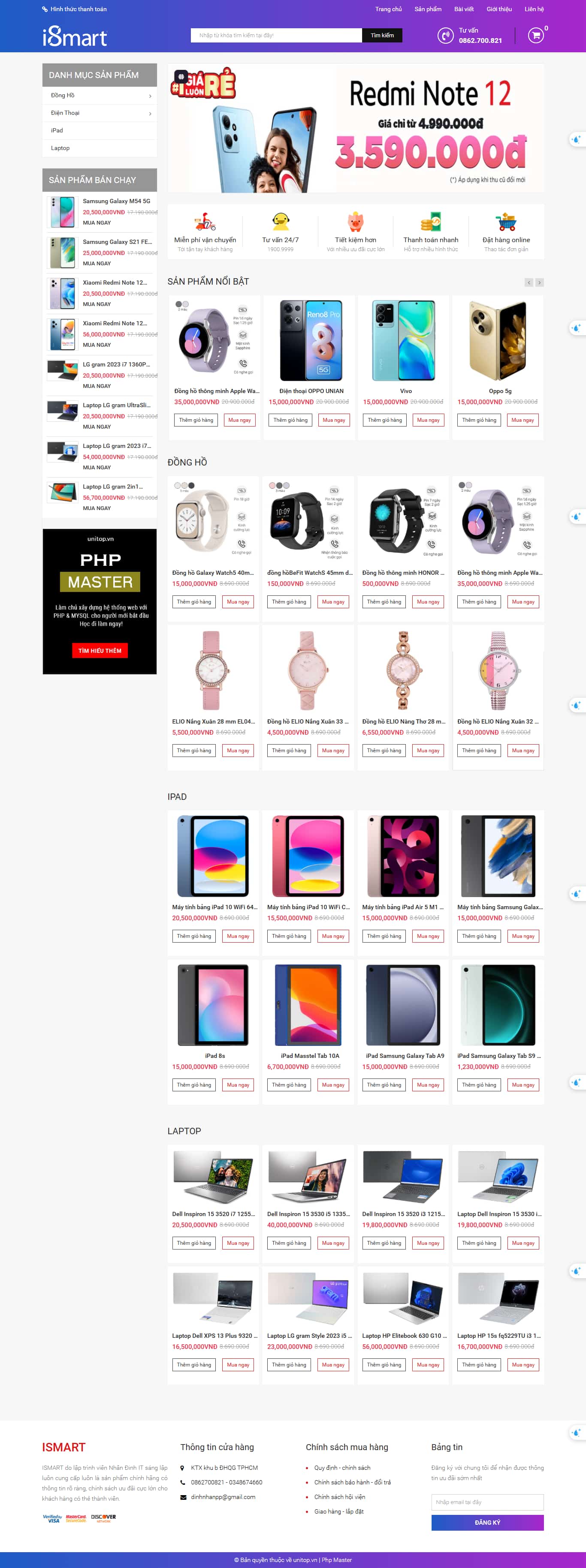Screen dimensions: 586x1568
Task: Click the piggy bank savings icon
Action: [x=356, y=222]
